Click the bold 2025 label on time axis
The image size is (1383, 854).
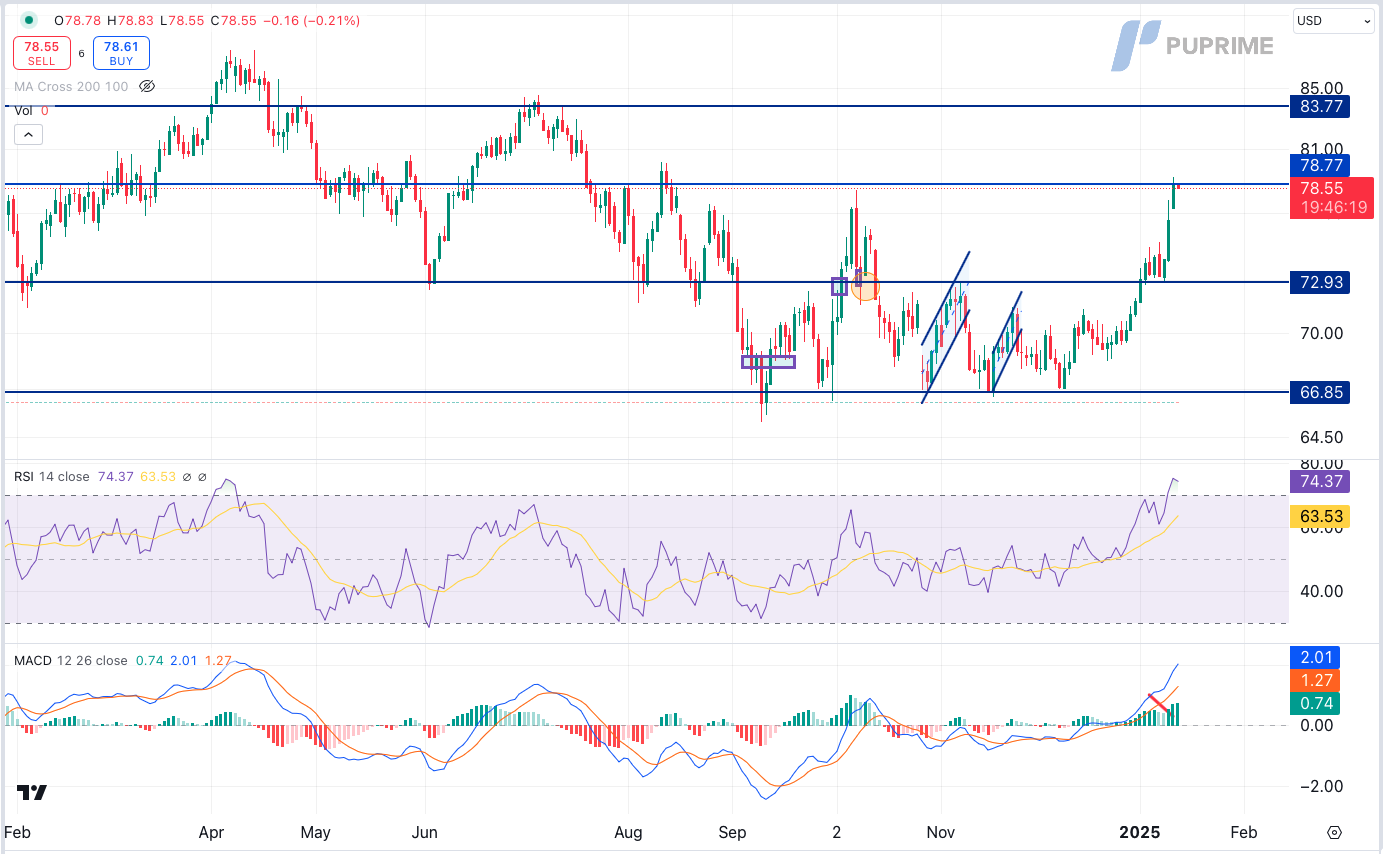click(x=1139, y=832)
